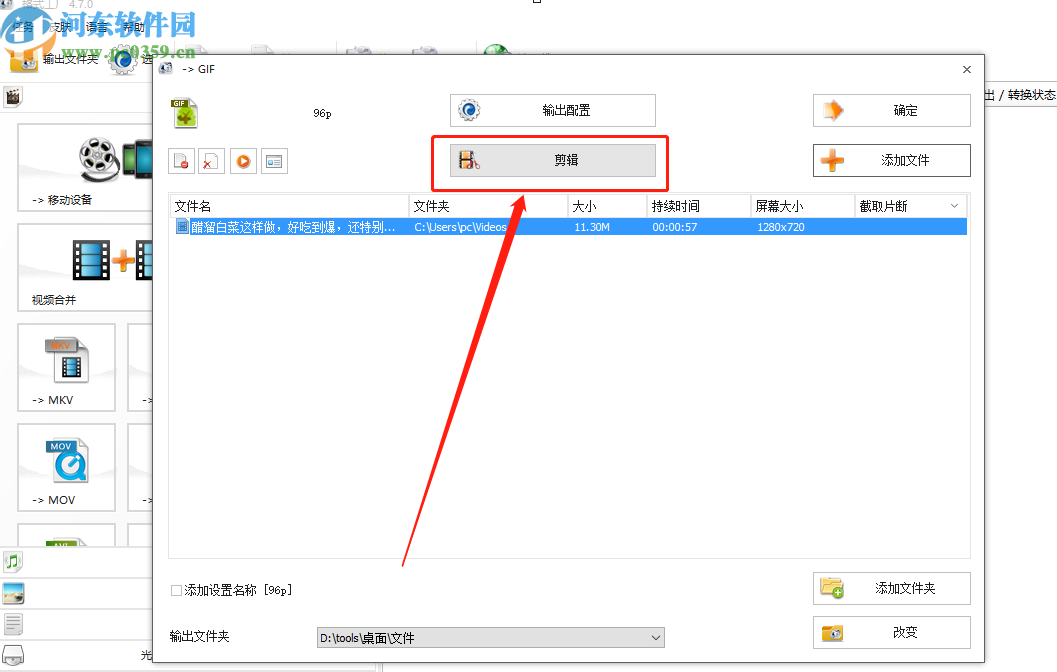1057x672 pixels.
Task: Expand the chevron beside 截取片断 header
Action: click(x=955, y=206)
